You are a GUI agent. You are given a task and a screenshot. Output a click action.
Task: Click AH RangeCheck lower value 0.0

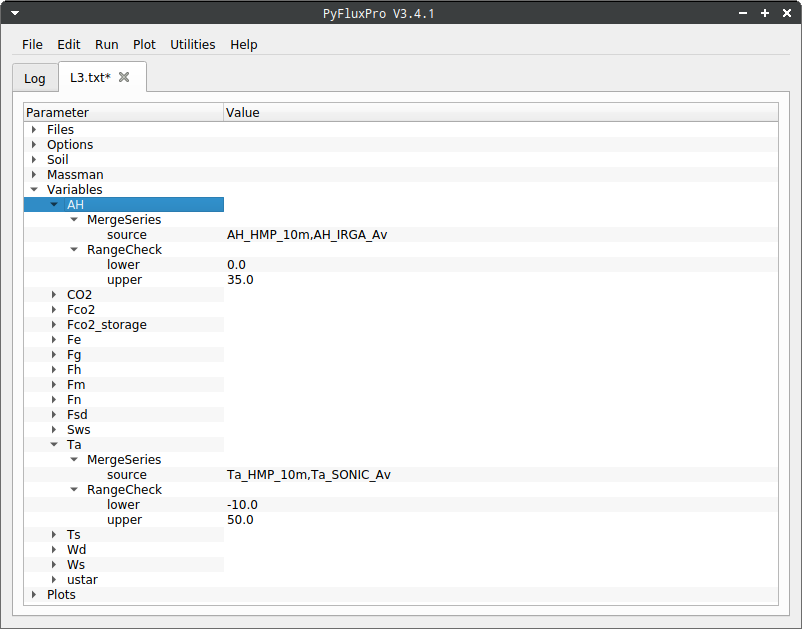click(x=236, y=264)
